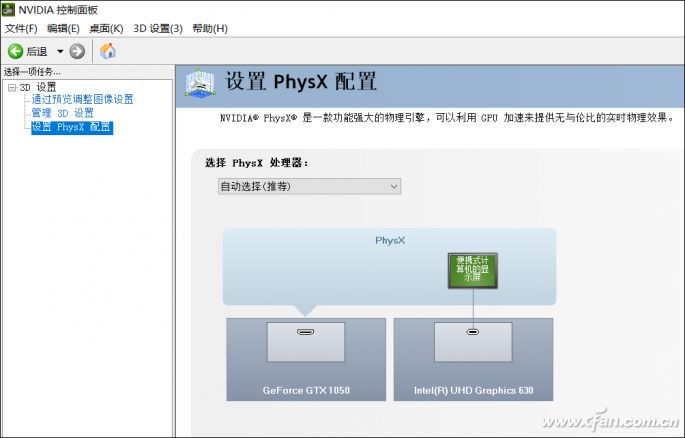Click the PhysX label in the diagram

(390, 240)
